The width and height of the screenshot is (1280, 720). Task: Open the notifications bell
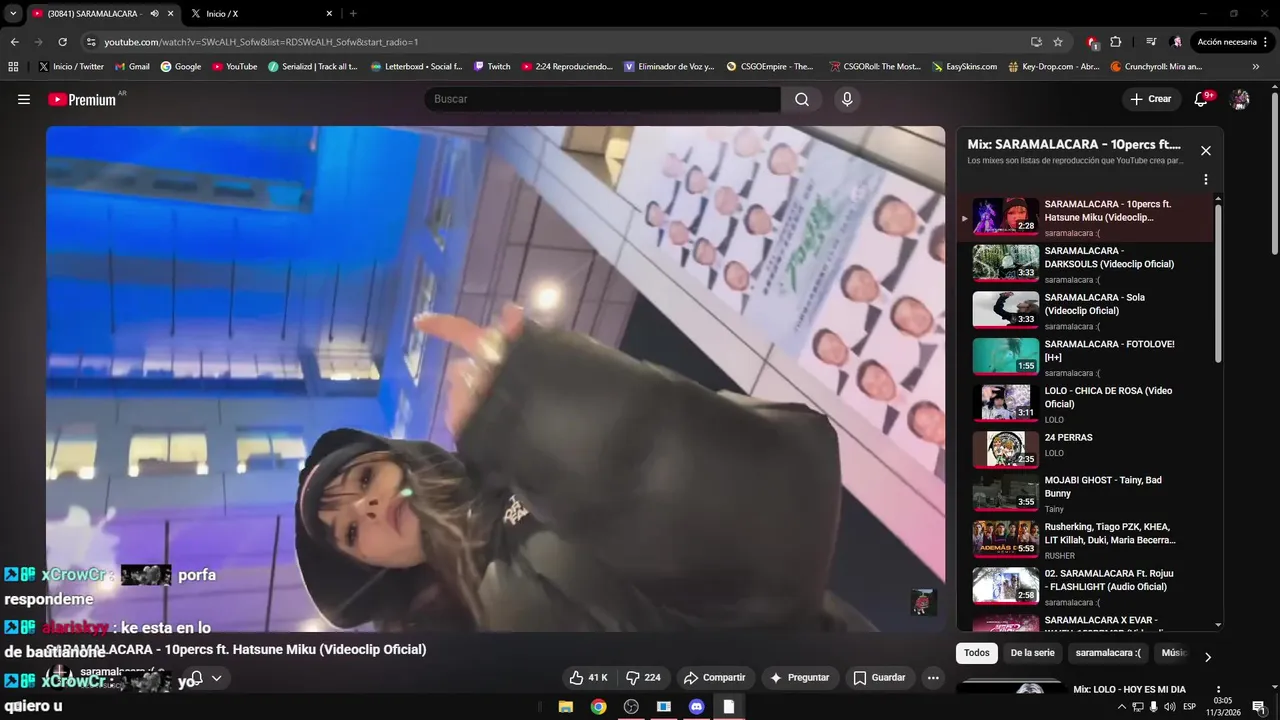[x=1203, y=99]
